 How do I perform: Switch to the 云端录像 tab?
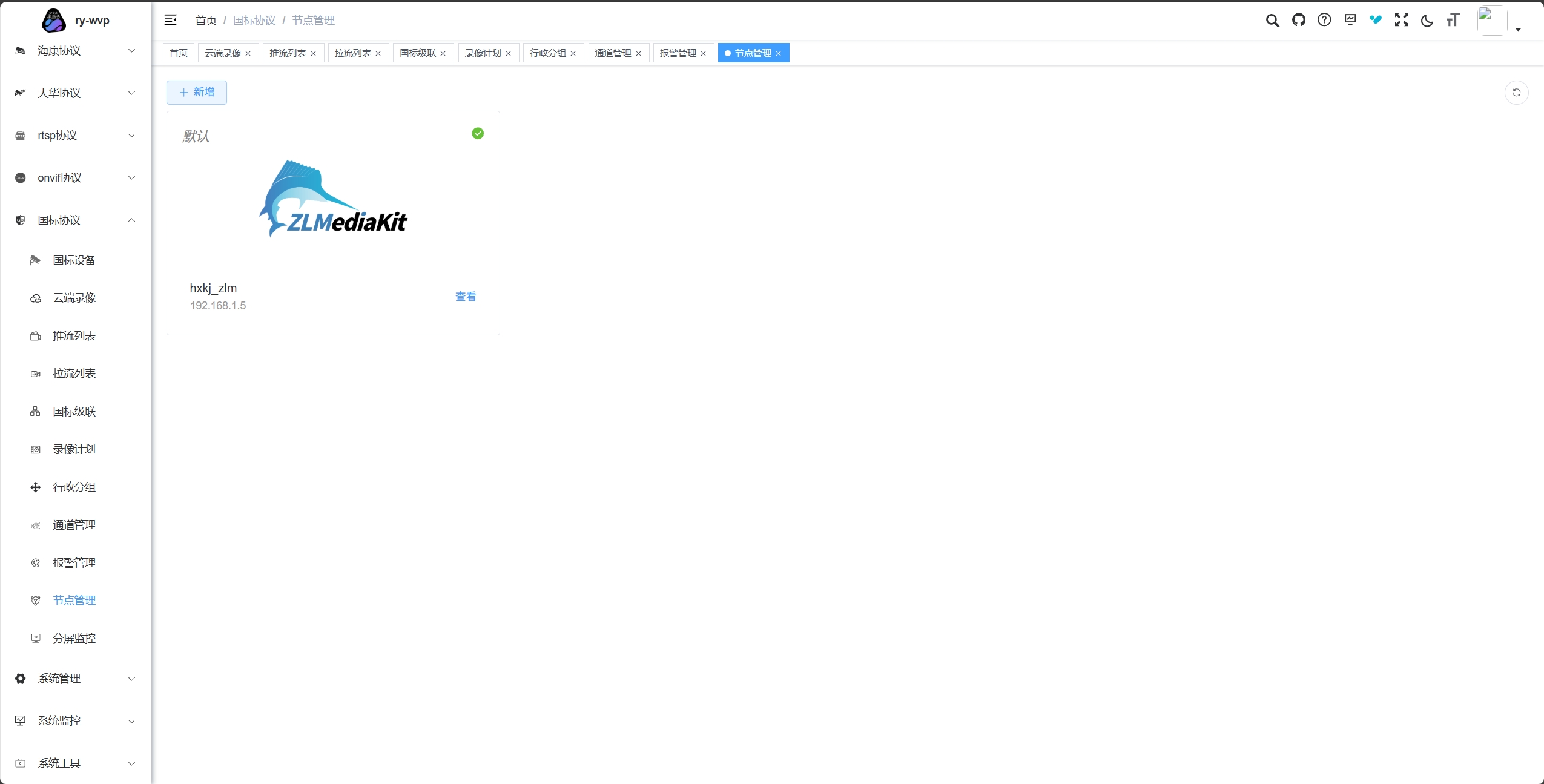[x=223, y=53]
